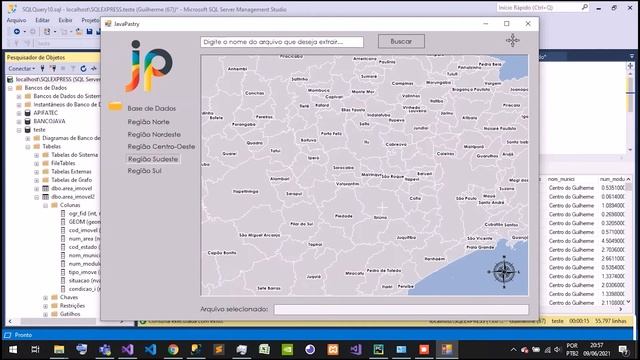The image size is (640, 360).
Task: Expand the APIFATEC database node
Action: pyautogui.click(x=19, y=113)
